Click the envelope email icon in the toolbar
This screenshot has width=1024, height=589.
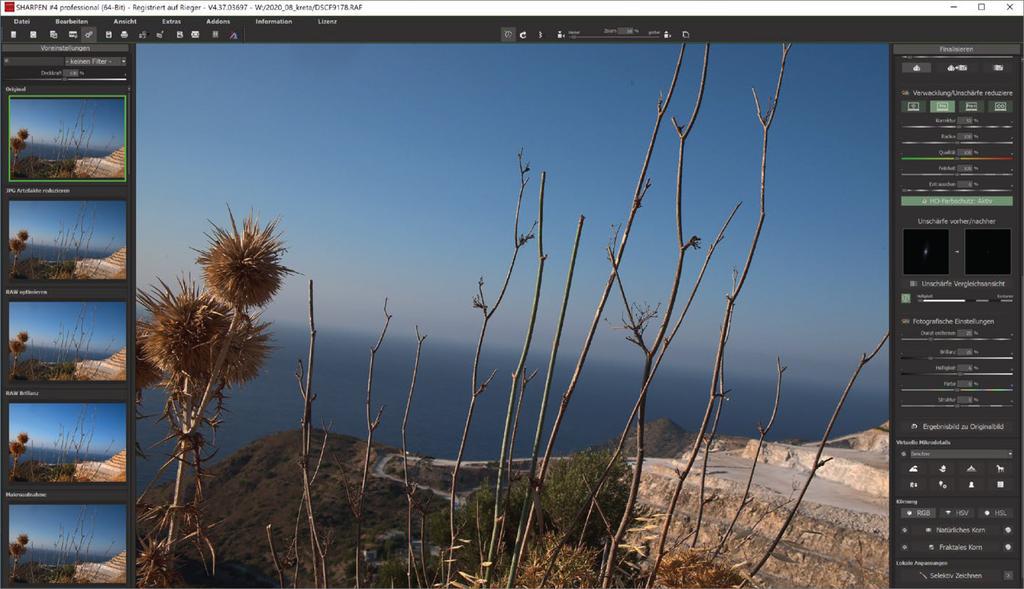point(195,35)
